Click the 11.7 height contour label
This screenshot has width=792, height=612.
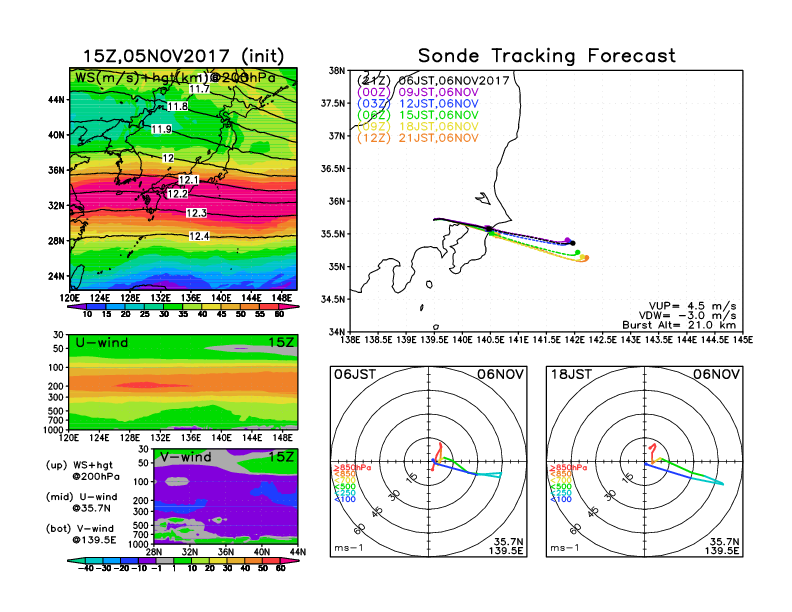[199, 89]
